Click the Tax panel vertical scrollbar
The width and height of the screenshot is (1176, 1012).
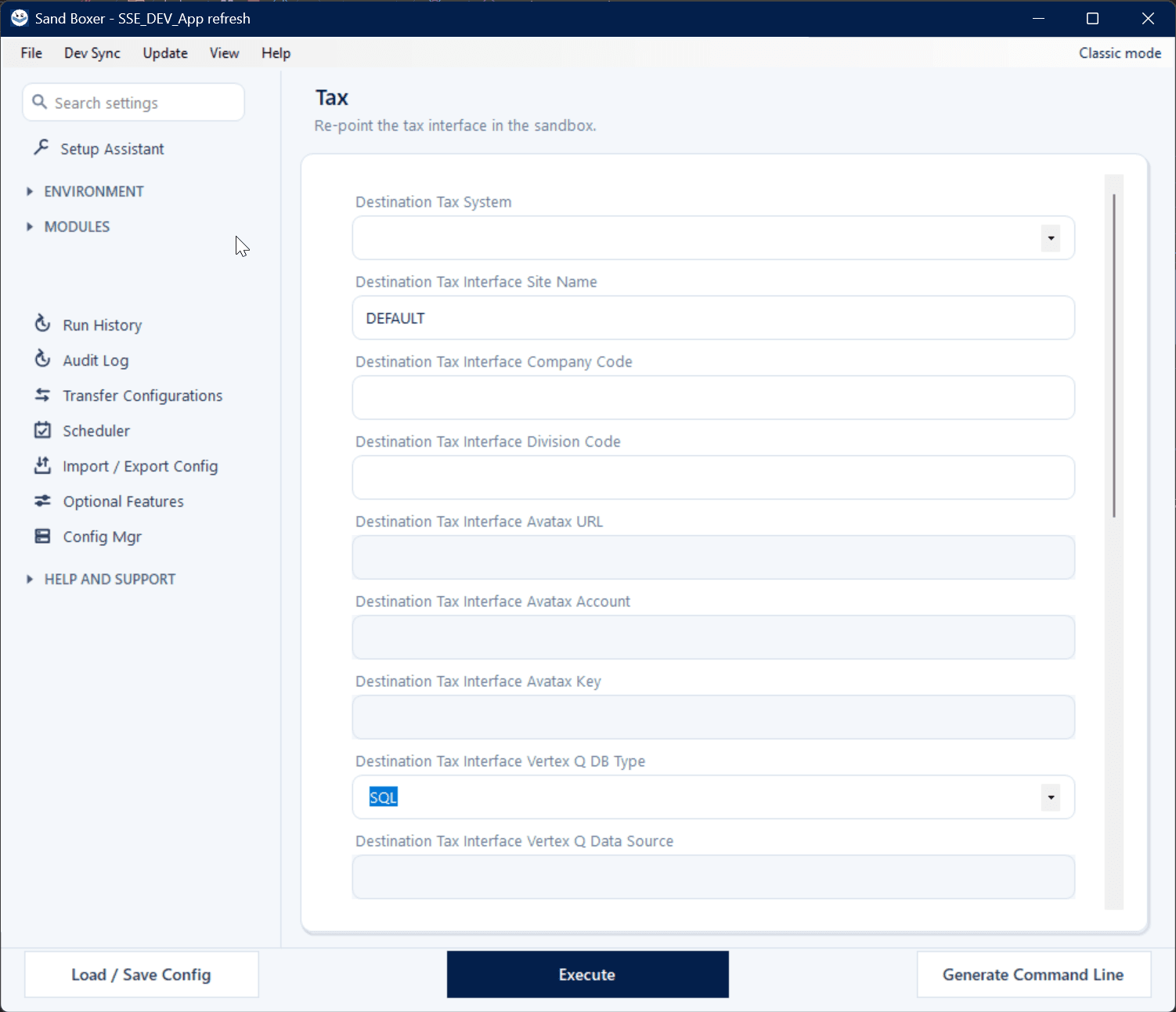(1113, 355)
